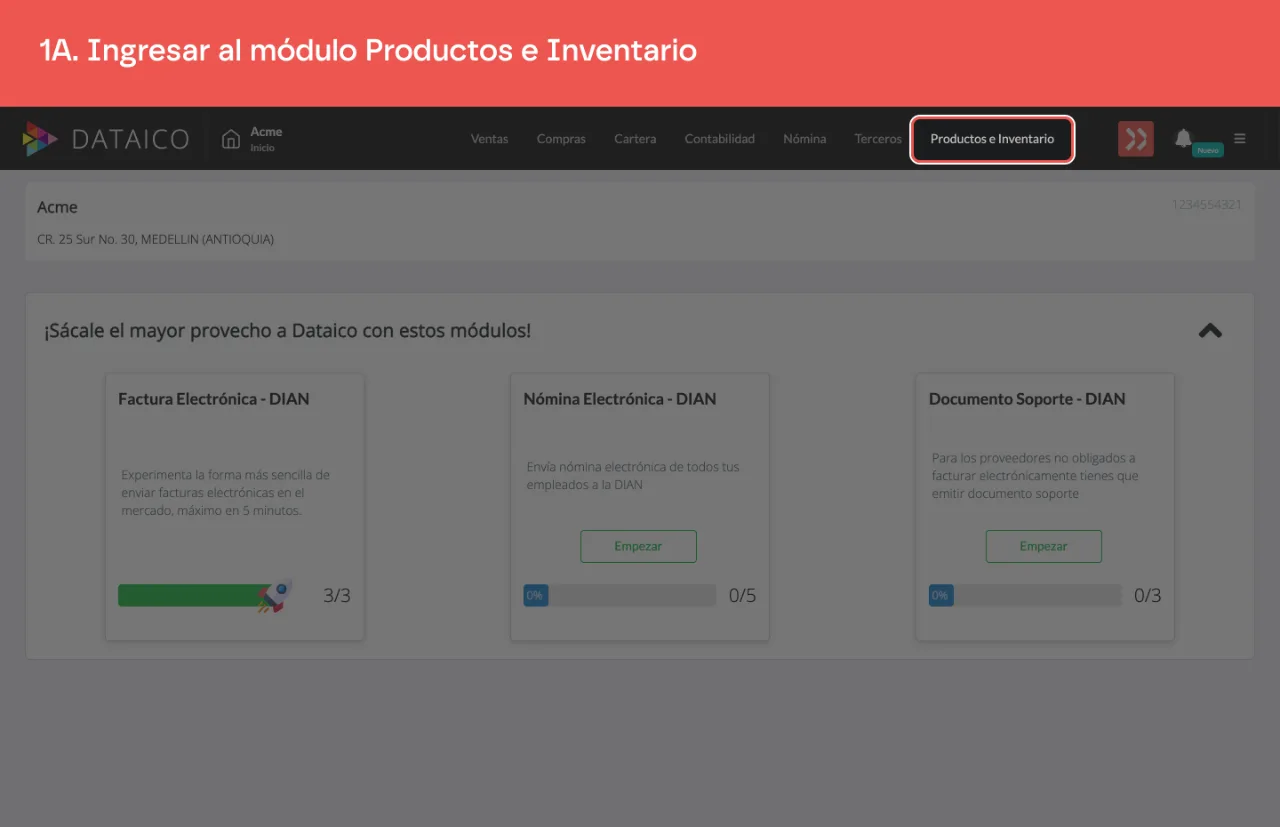The width and height of the screenshot is (1280, 827).
Task: Click the 0/3 progress count
Action: (x=1148, y=596)
